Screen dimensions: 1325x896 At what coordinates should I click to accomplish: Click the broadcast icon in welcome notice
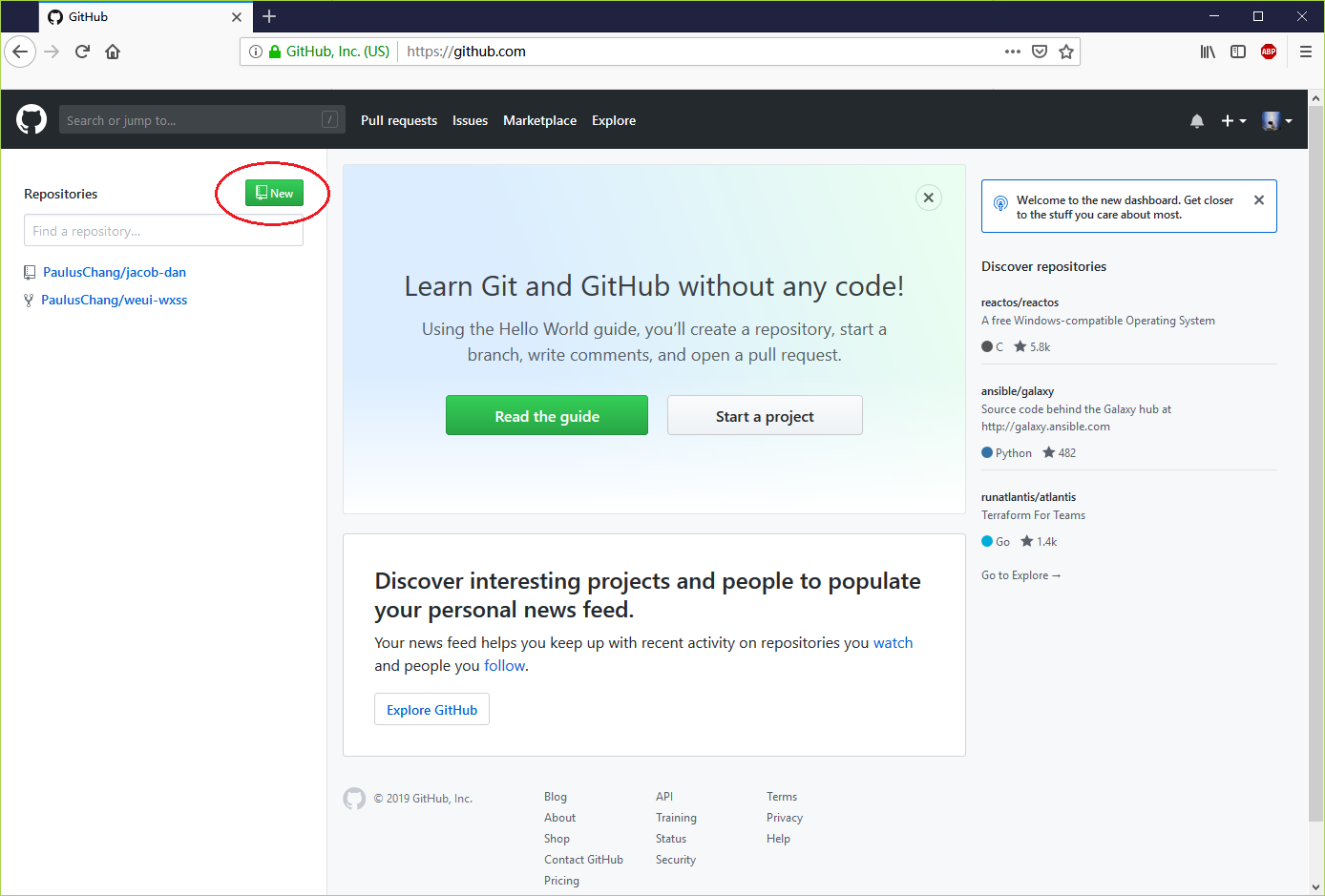[x=1000, y=203]
